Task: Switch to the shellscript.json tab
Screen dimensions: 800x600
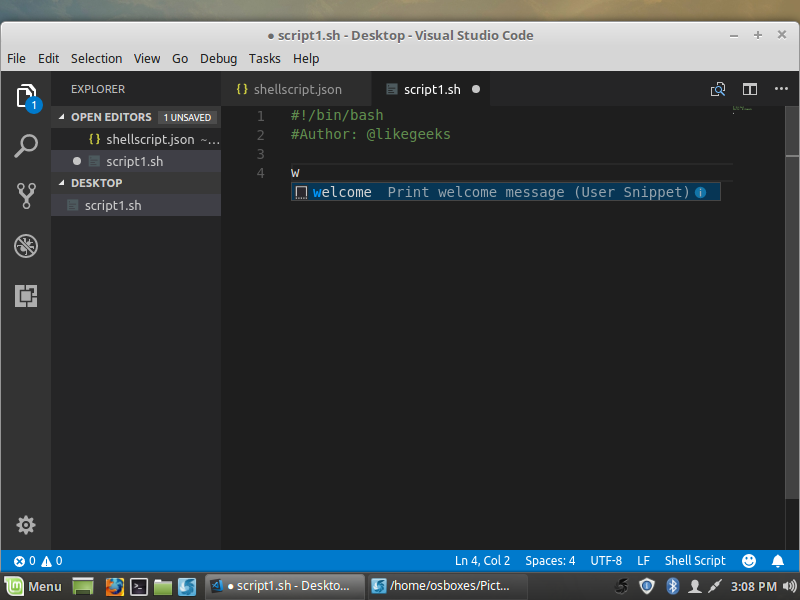Action: click(x=289, y=89)
